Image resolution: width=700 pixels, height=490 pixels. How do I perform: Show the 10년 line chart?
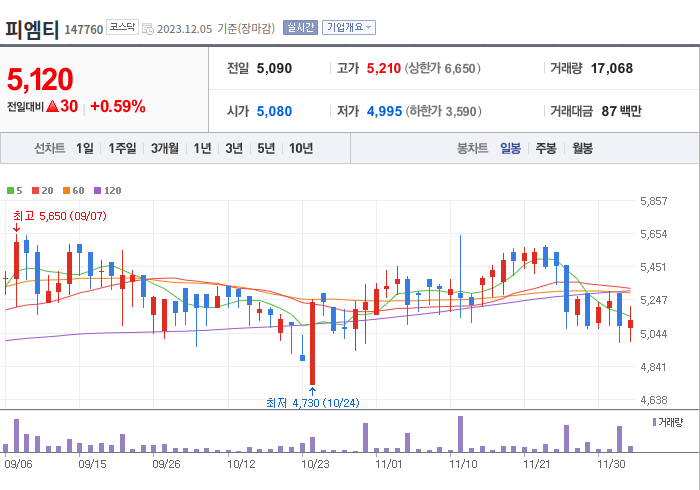click(301, 148)
